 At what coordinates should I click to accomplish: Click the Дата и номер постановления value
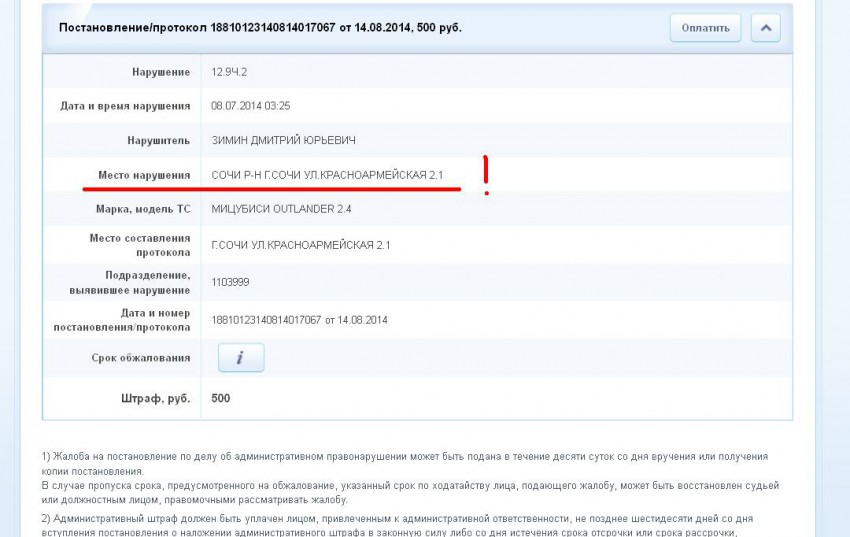point(299,320)
